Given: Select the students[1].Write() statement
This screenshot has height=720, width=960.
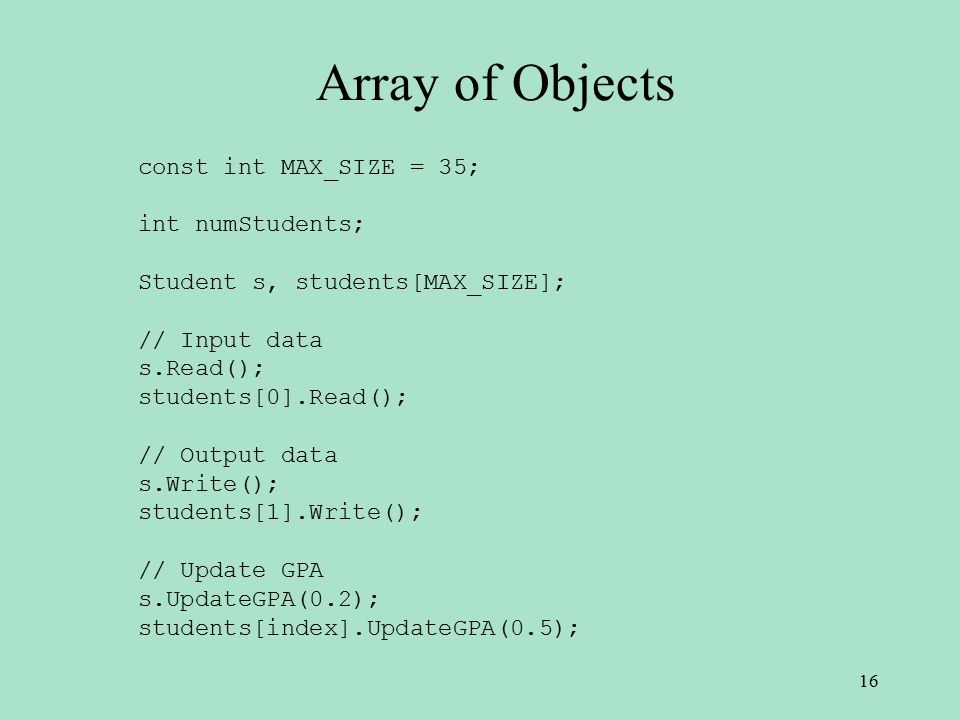Looking at the screenshot, I should coord(280,512).
